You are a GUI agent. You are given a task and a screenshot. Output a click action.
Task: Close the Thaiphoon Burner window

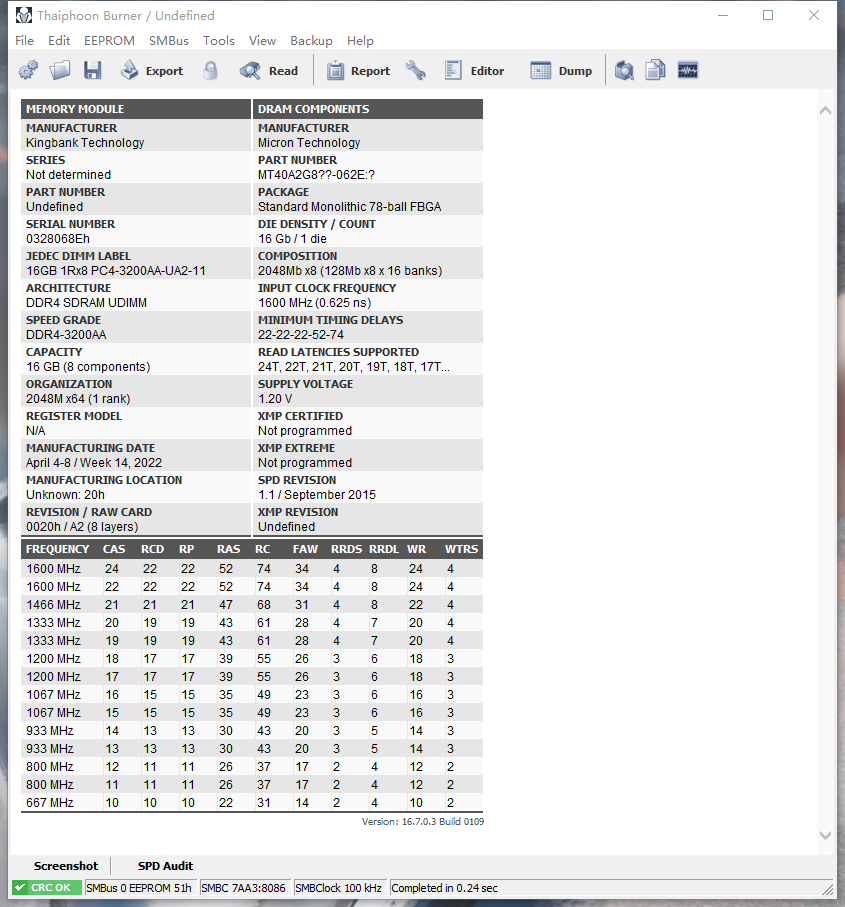tap(814, 16)
